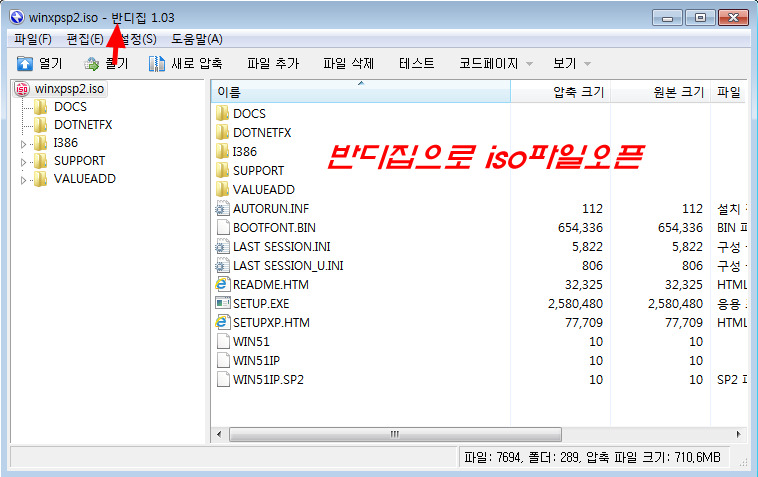Select AUTORUN.INF file in the list
Viewport: 758px width, 477px height.
coord(268,208)
